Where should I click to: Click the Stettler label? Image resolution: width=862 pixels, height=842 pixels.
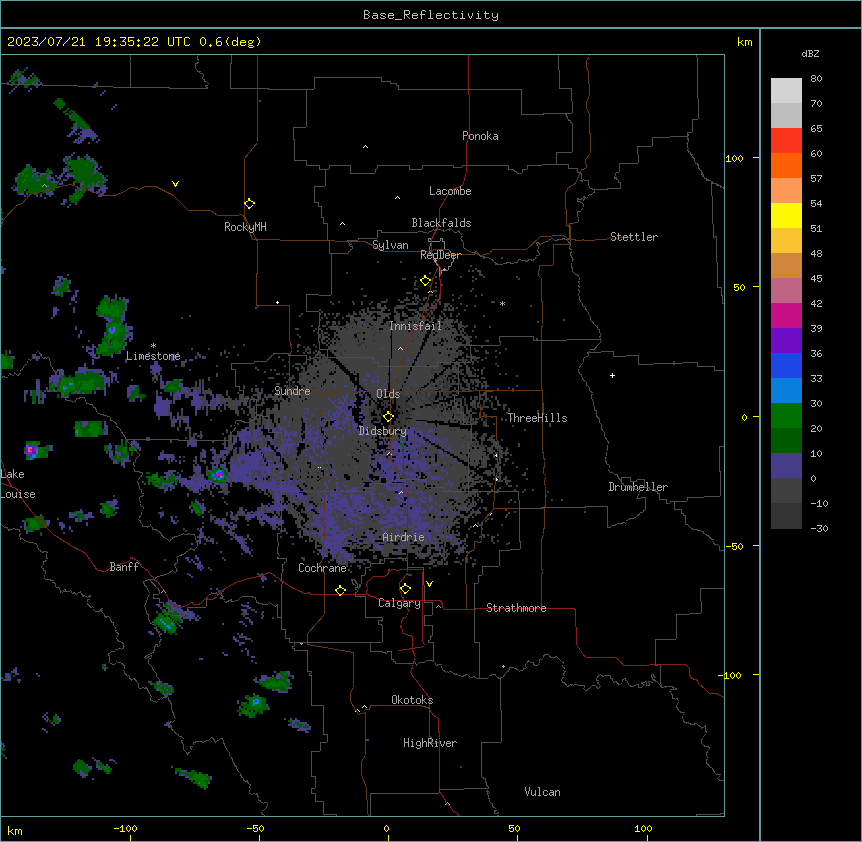(633, 237)
